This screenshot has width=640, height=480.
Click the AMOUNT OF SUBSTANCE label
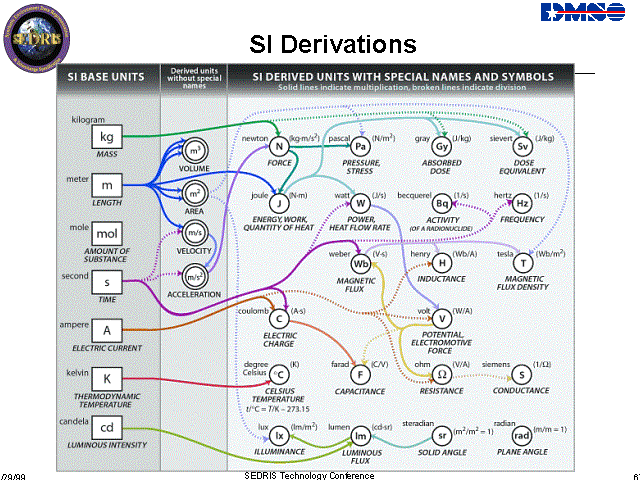click(107, 255)
